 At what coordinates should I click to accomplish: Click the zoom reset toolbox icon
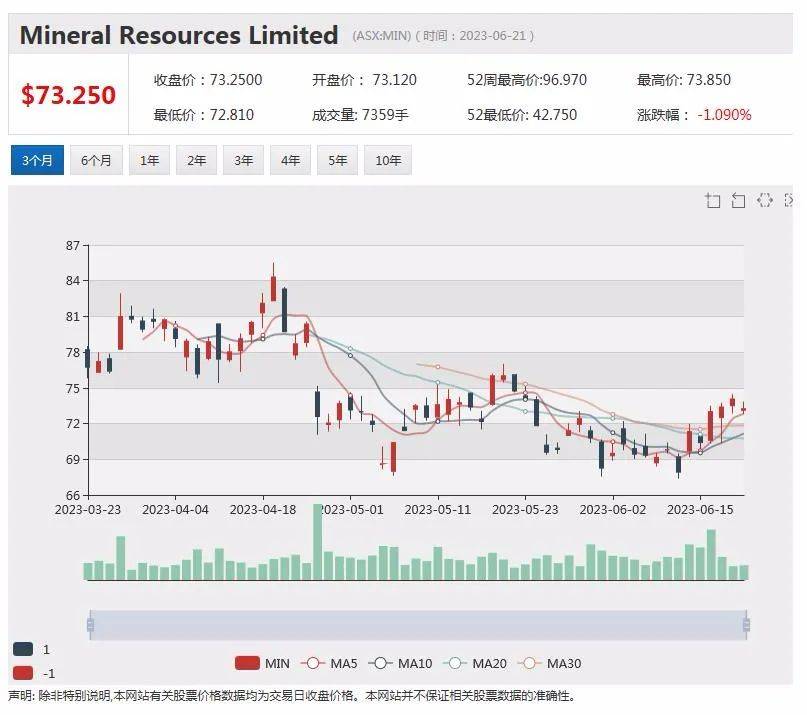739,200
